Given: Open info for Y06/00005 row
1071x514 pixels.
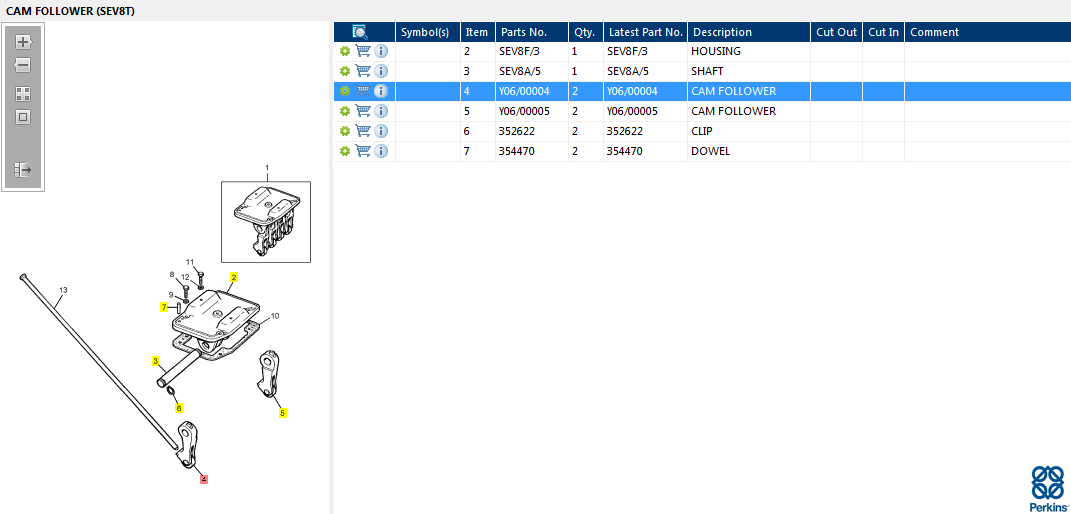Looking at the screenshot, I should pos(381,111).
